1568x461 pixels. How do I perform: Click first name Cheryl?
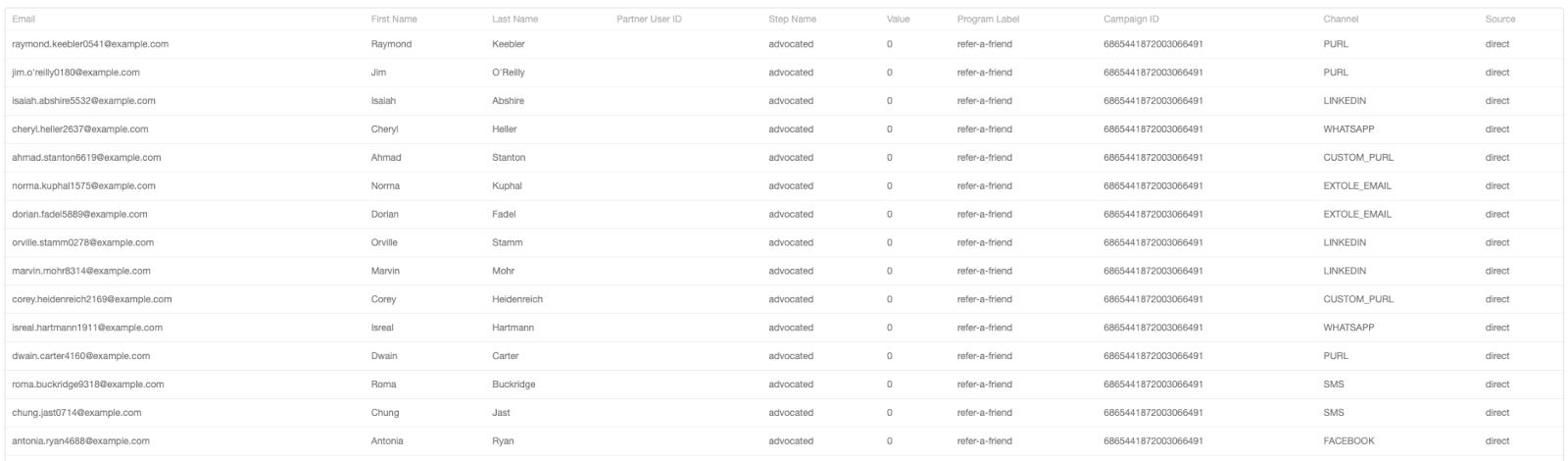pyautogui.click(x=384, y=129)
